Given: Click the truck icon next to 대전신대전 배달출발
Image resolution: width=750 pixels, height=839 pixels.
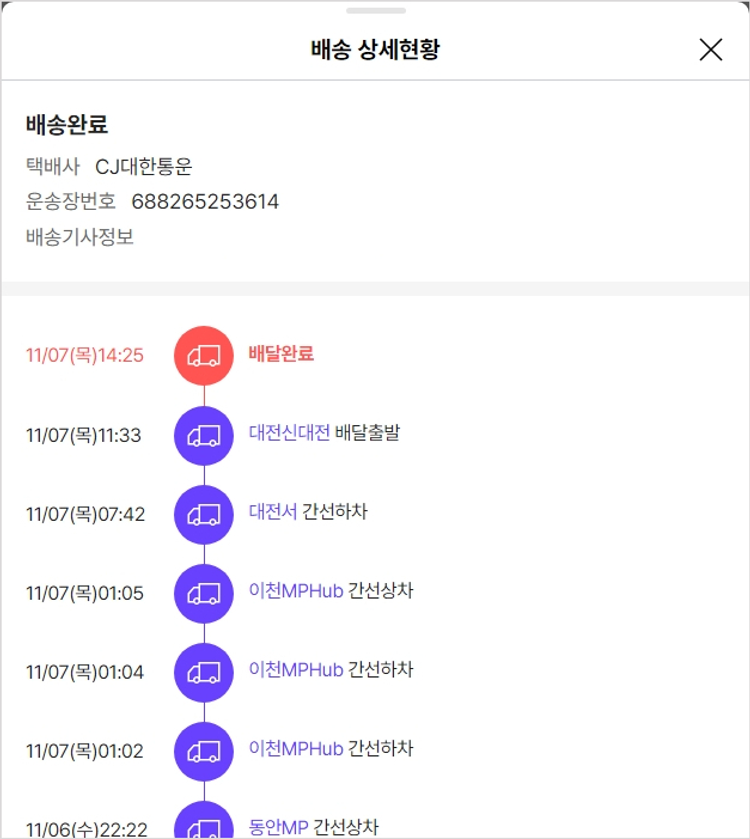Looking at the screenshot, I should [204, 435].
